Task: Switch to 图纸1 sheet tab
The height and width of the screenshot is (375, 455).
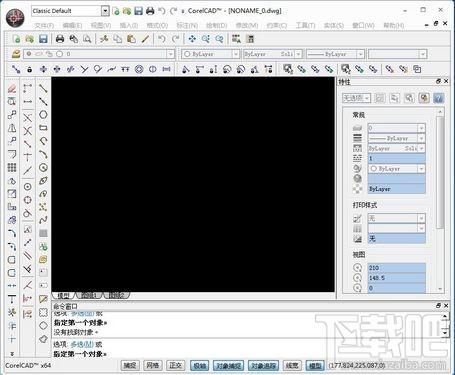Action: [89, 295]
